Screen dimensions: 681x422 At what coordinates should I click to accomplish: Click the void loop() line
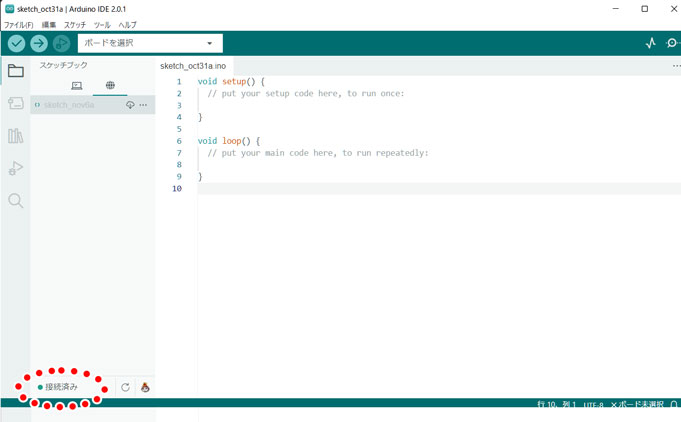[229, 141]
